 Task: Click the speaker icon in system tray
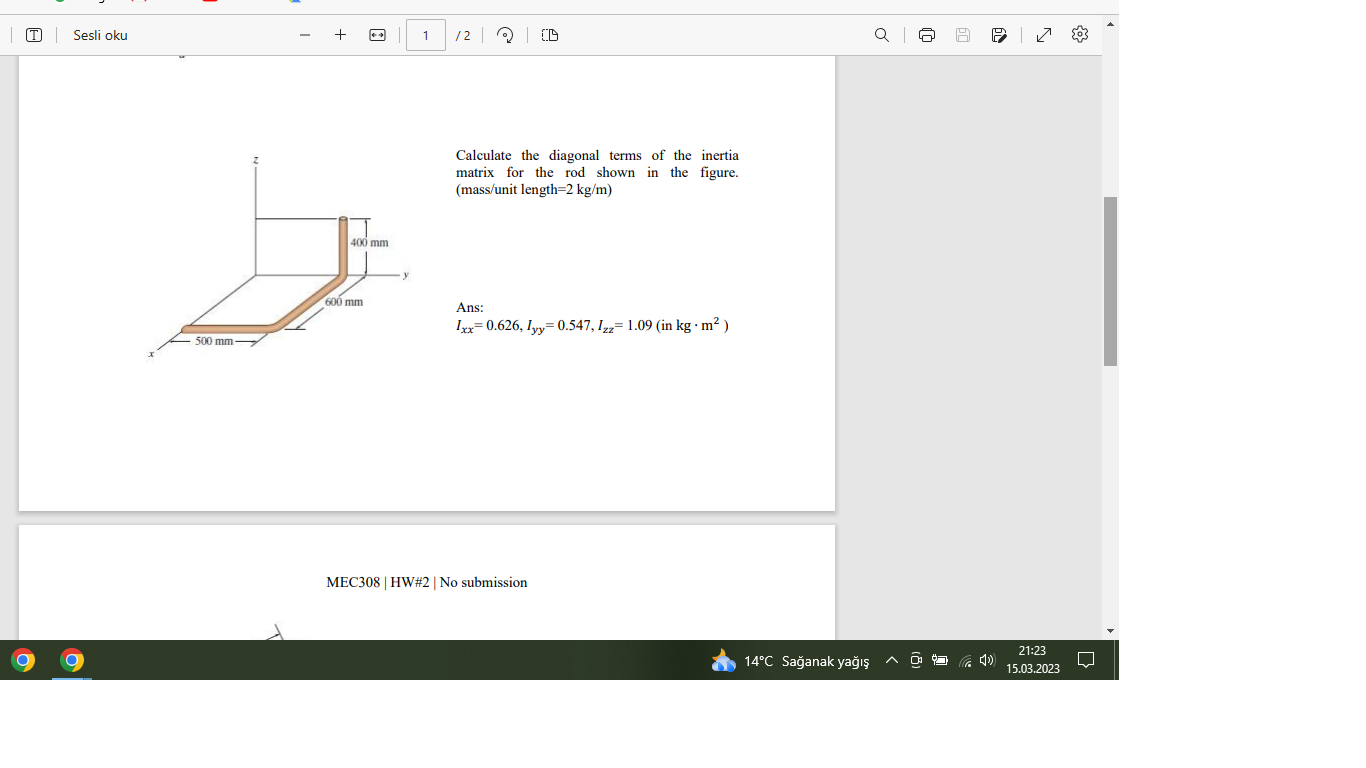tap(986, 661)
